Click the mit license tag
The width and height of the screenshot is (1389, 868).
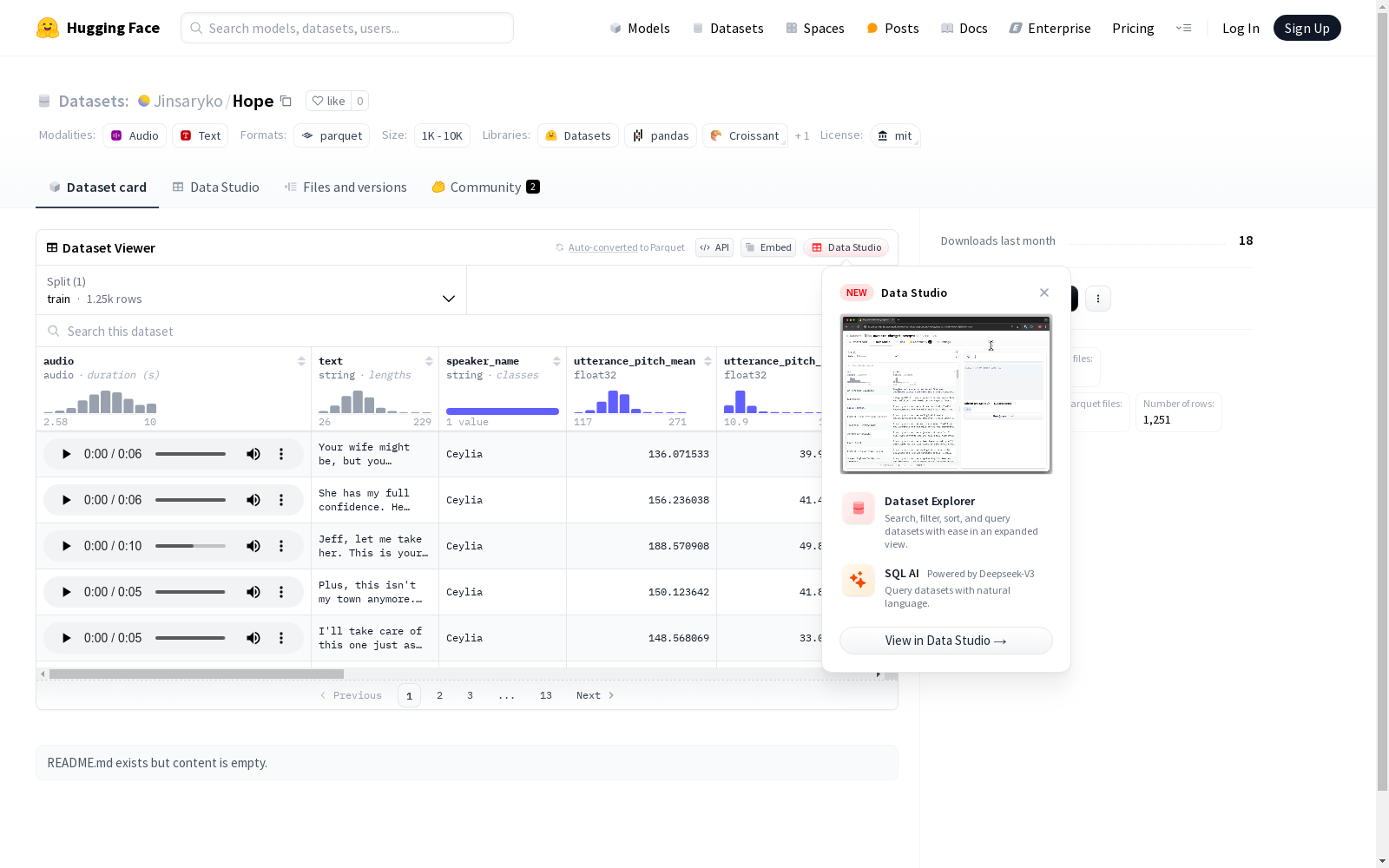tap(895, 135)
